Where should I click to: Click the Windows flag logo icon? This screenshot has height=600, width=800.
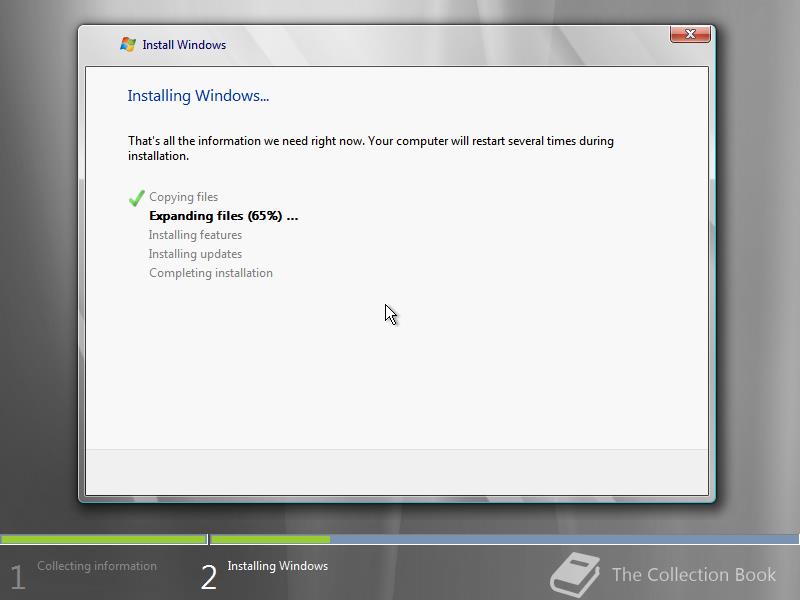point(128,44)
